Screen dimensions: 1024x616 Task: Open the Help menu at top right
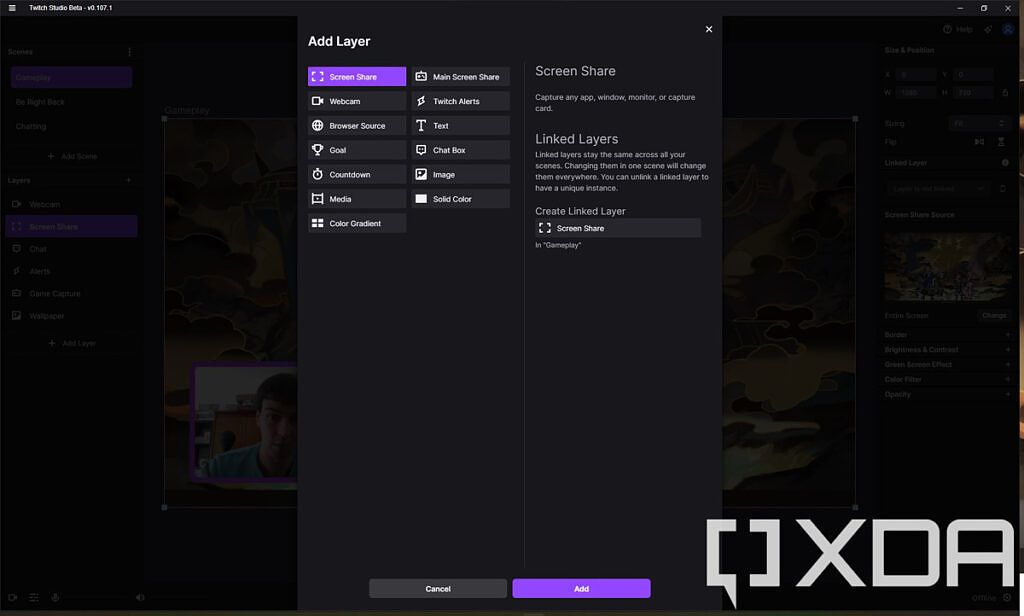[x=957, y=28]
